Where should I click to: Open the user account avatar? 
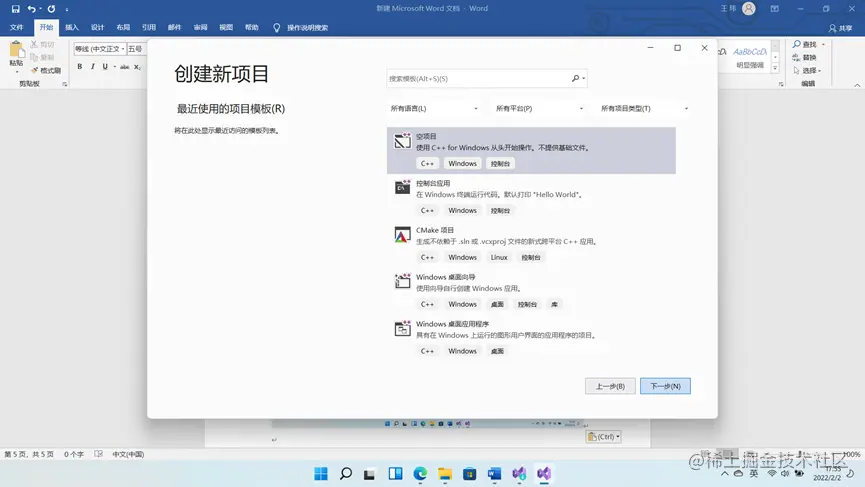(x=749, y=8)
